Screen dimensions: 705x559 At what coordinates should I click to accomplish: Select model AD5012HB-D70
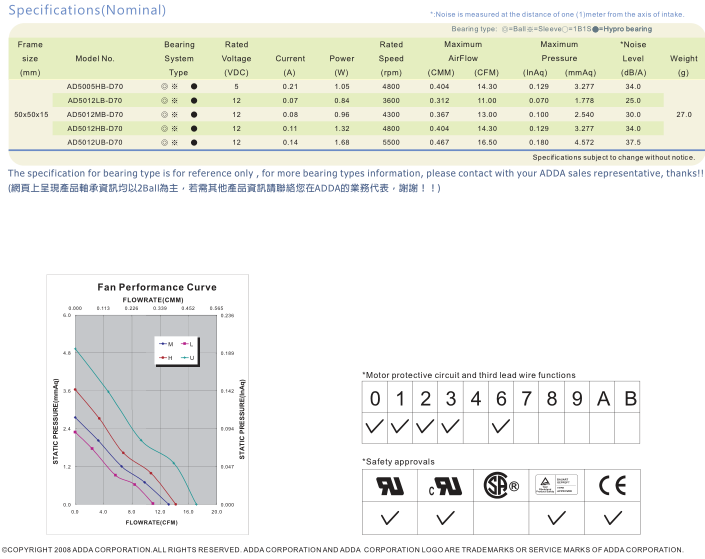coord(95,128)
